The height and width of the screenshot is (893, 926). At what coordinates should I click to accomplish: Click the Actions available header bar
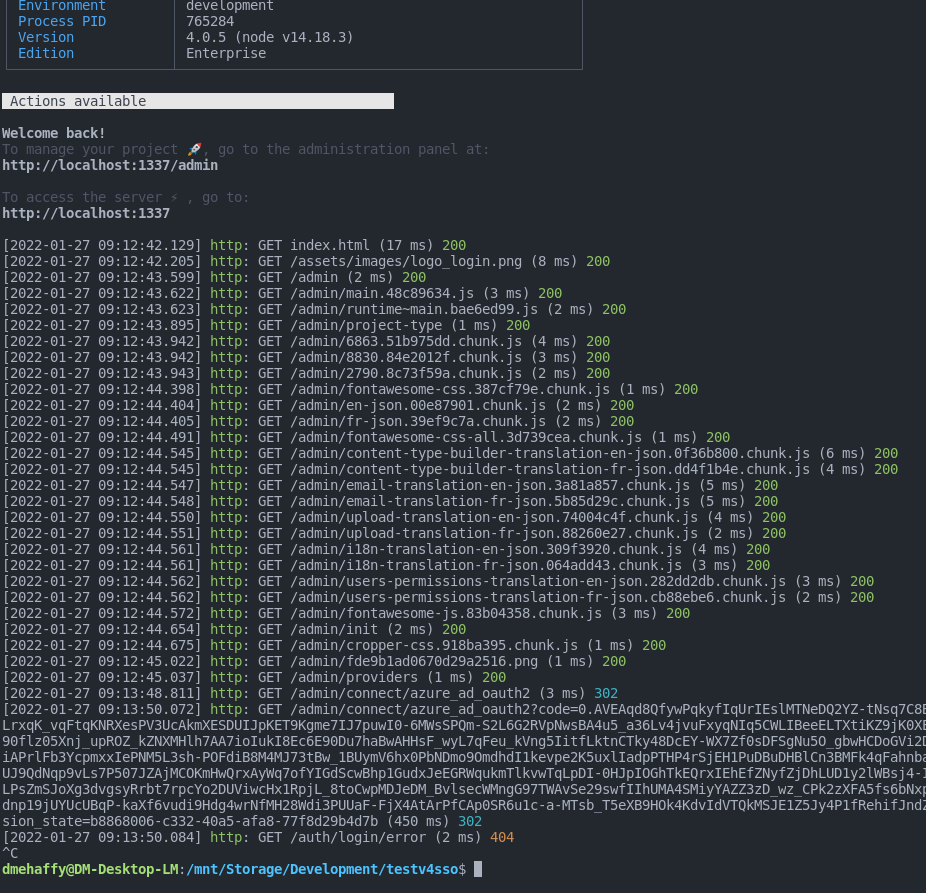coord(198,101)
